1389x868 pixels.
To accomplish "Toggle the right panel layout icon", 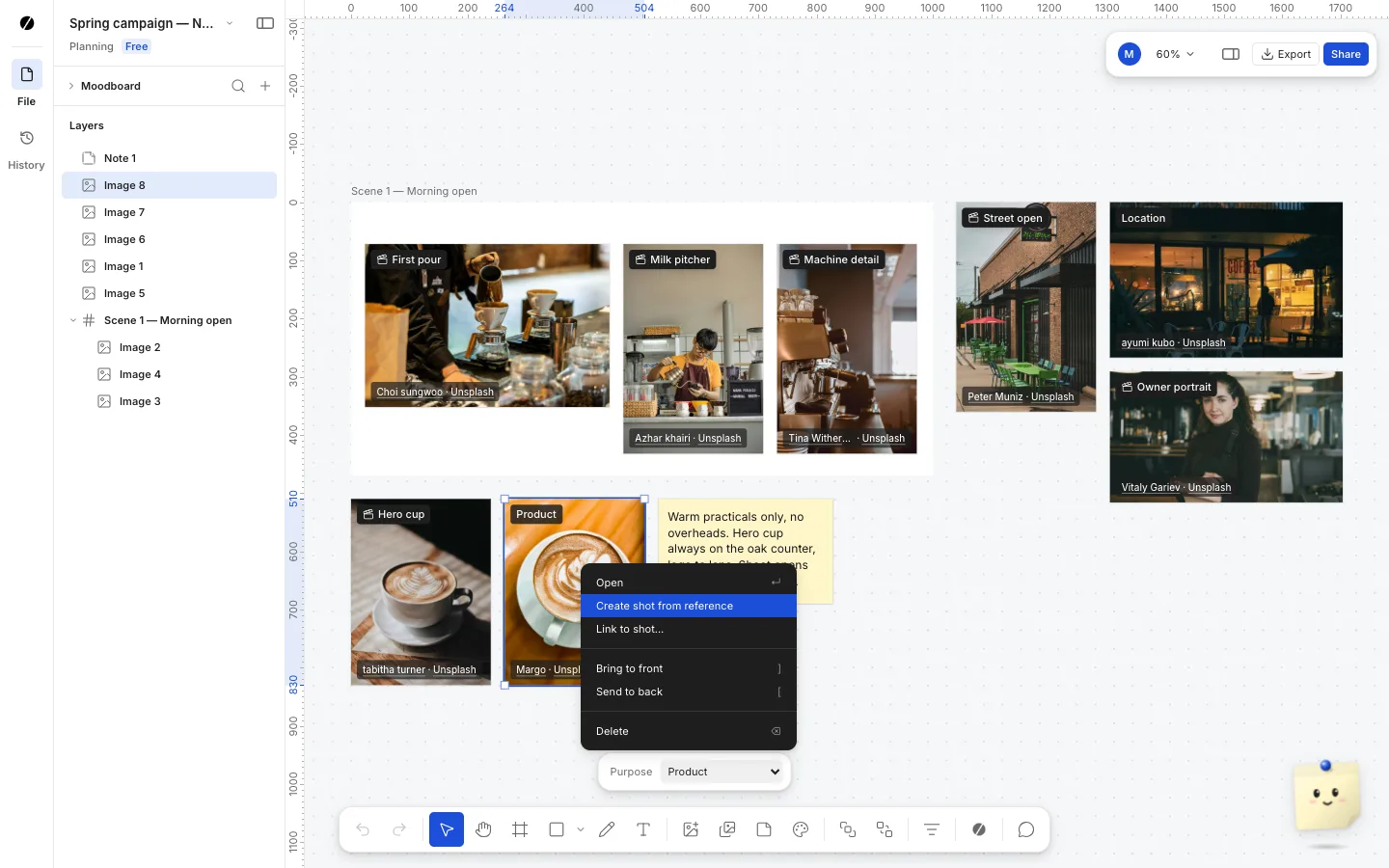I will [1231, 54].
